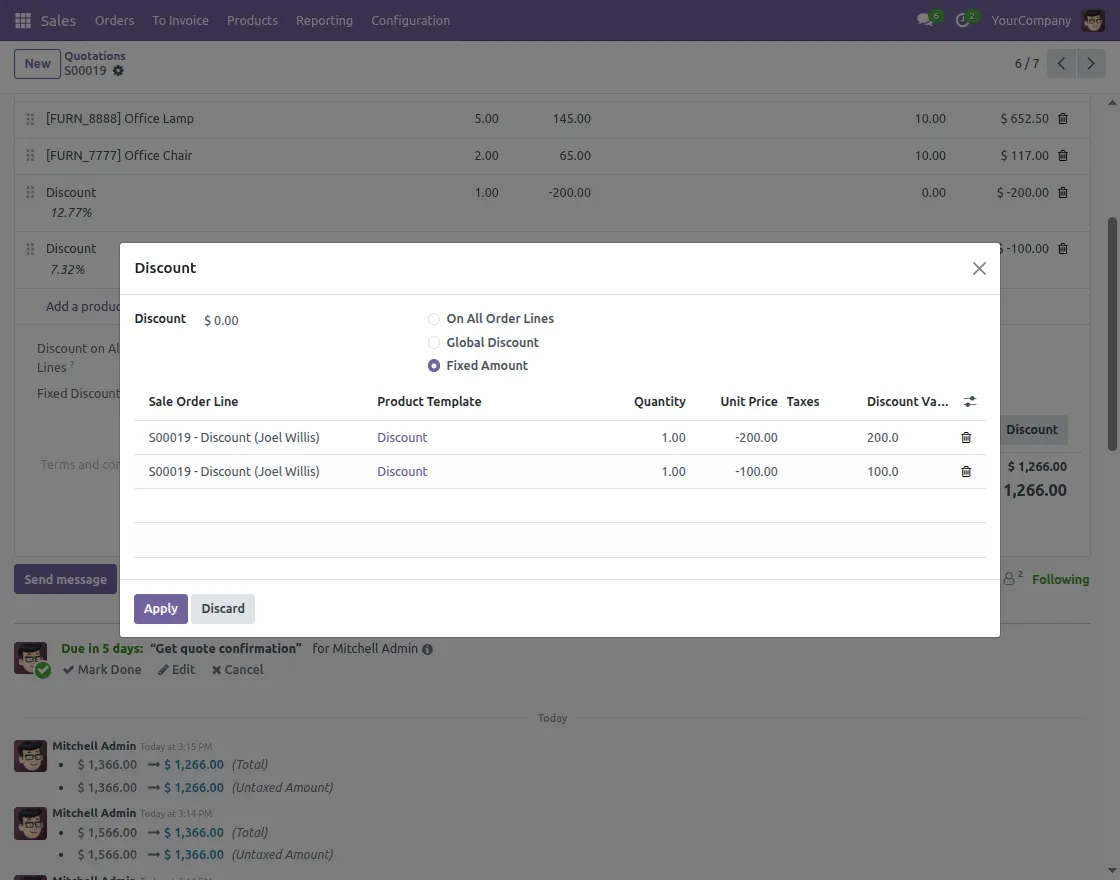This screenshot has height=880, width=1120.
Task: Open column options adjust icon in dialog
Action: tap(969, 402)
